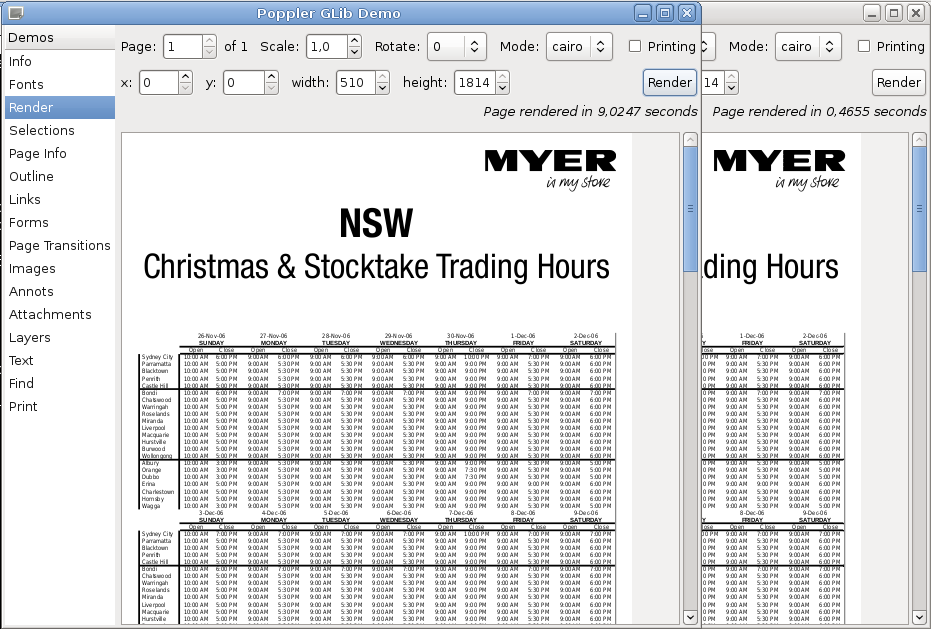931x629 pixels.
Task: Decrease the Page number with down arrow
Action: [x=209, y=52]
